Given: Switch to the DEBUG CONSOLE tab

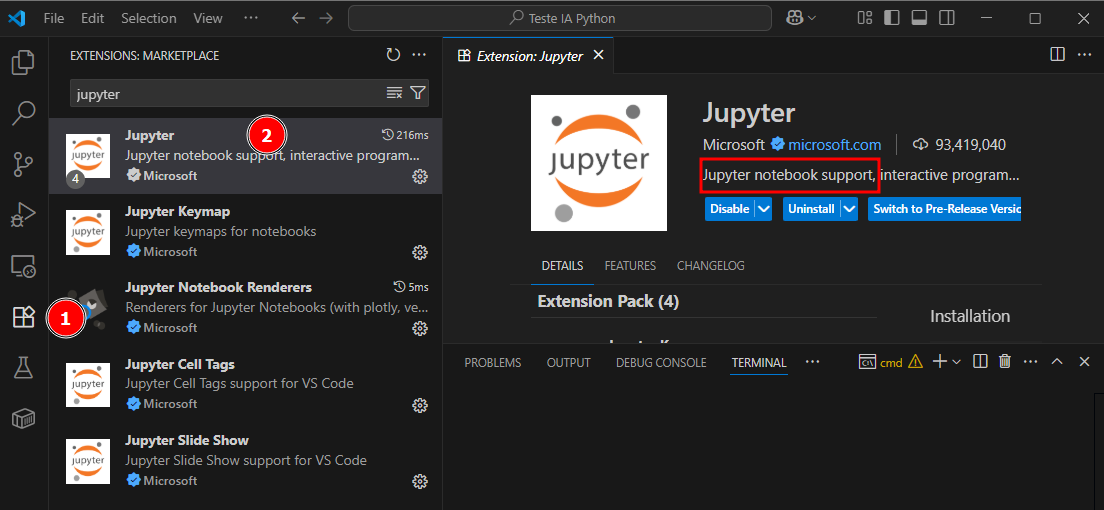Looking at the screenshot, I should click(661, 363).
